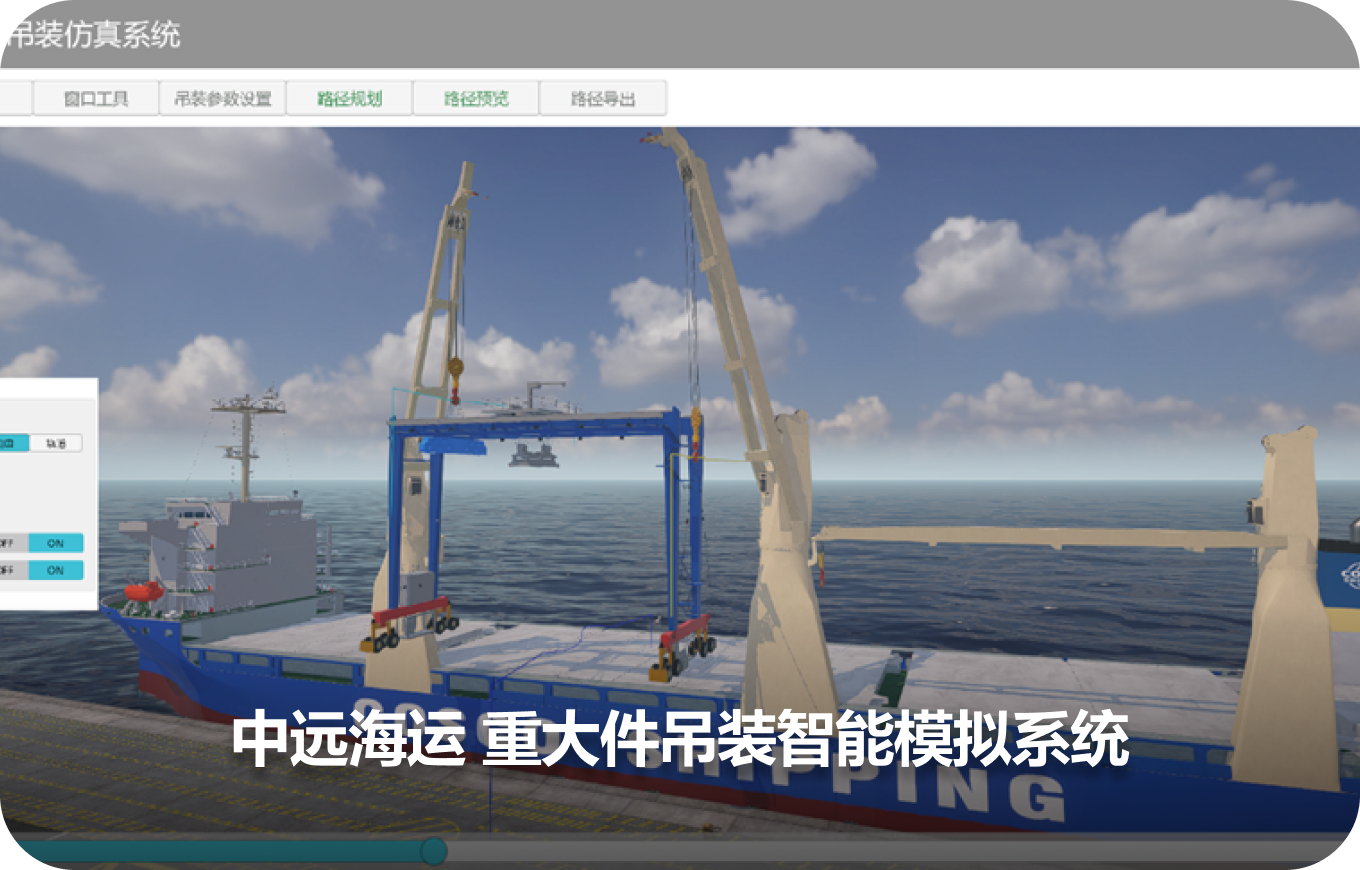Viewport: 1360px width, 870px height.
Task: Turn the upper switch ON
Action: coord(55,543)
